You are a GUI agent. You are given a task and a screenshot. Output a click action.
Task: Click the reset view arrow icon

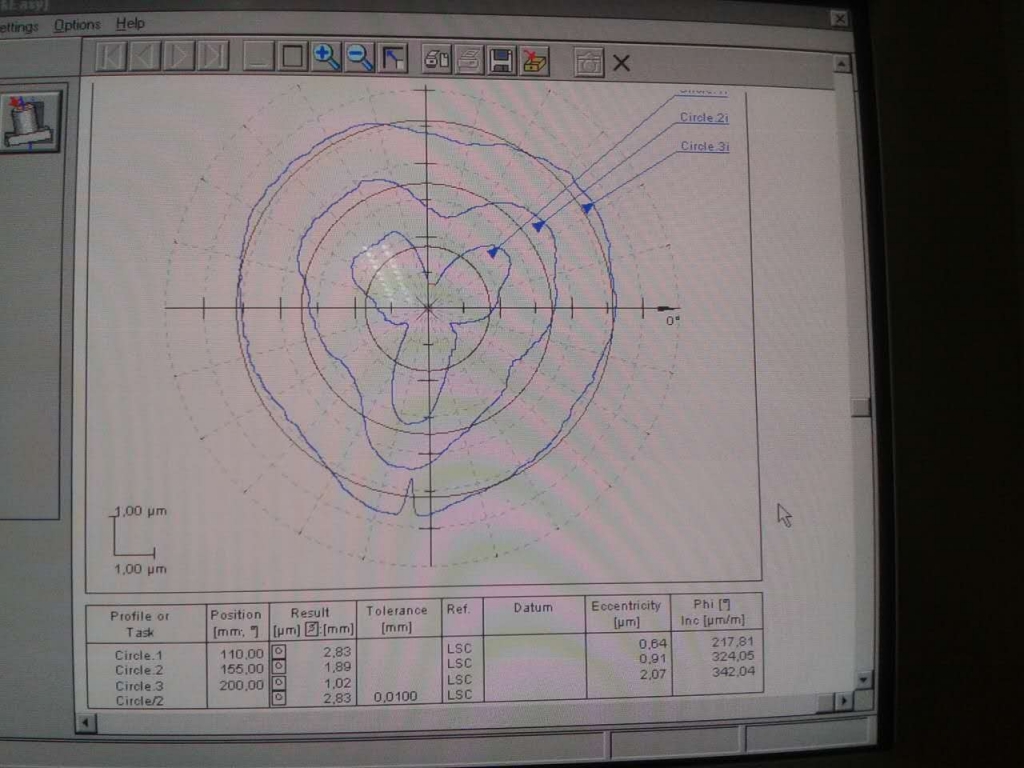point(393,57)
